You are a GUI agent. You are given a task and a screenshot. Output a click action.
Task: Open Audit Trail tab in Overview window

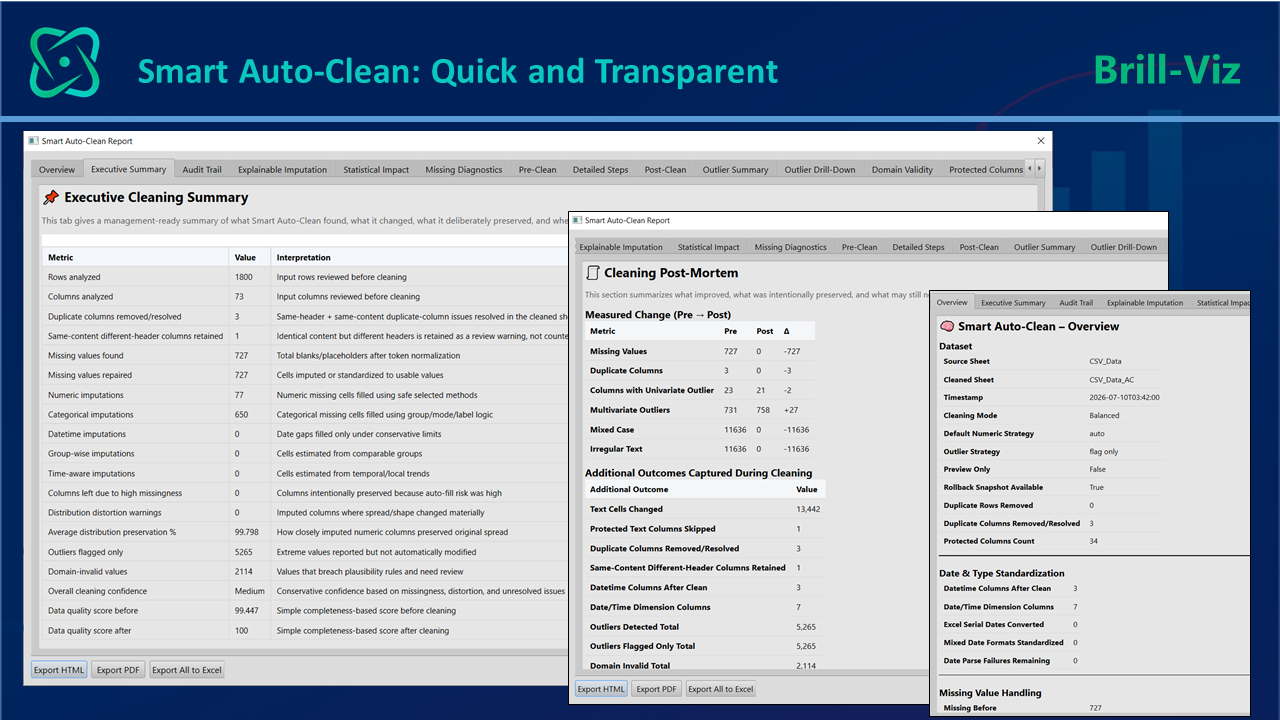coord(1076,302)
